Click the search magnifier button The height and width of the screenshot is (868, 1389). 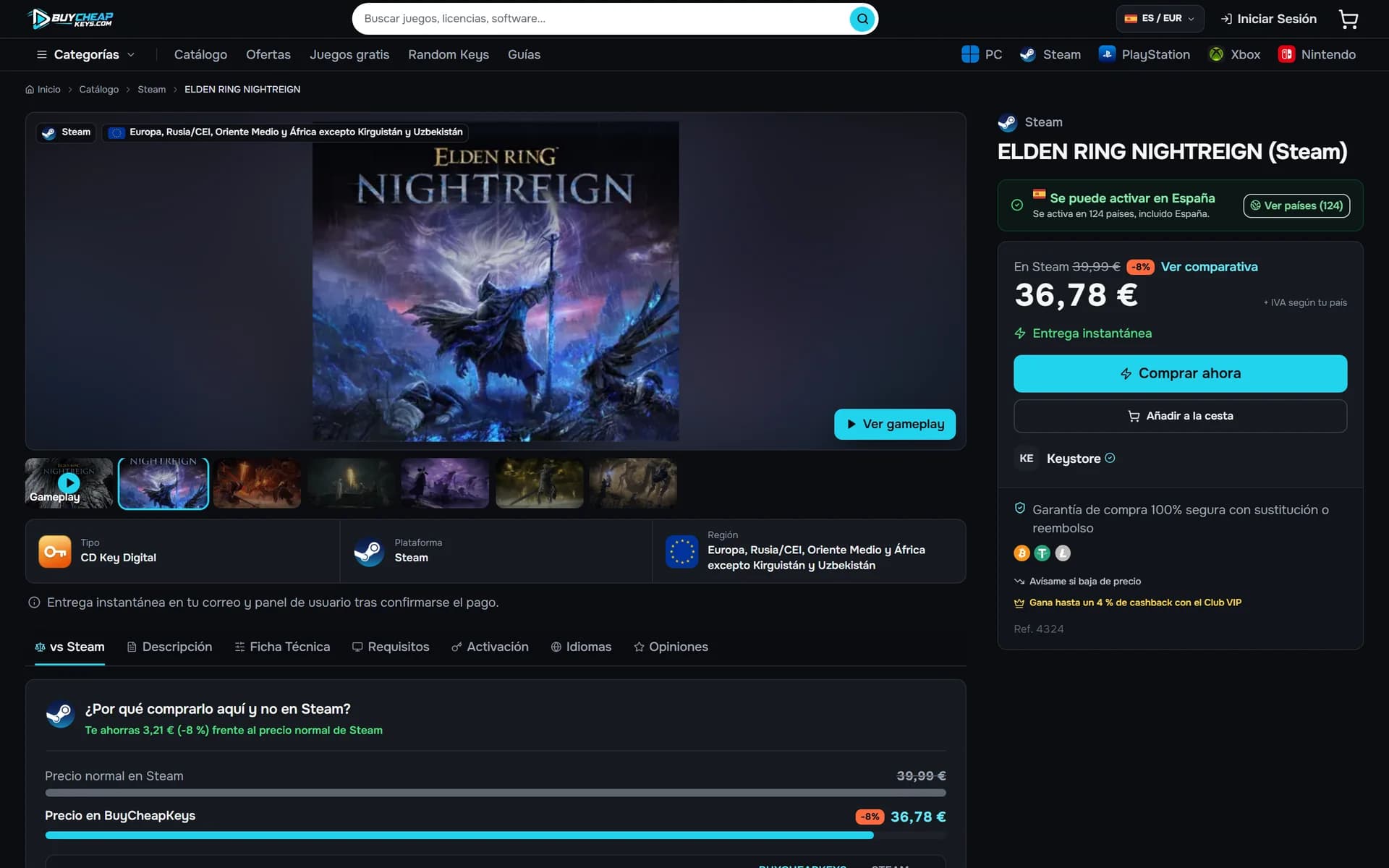point(862,19)
